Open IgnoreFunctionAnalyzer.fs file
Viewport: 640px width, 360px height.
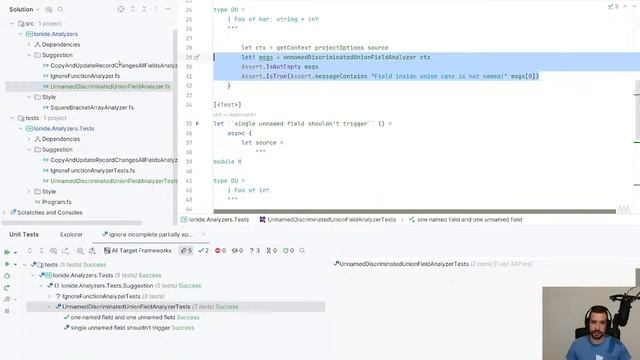(85, 76)
